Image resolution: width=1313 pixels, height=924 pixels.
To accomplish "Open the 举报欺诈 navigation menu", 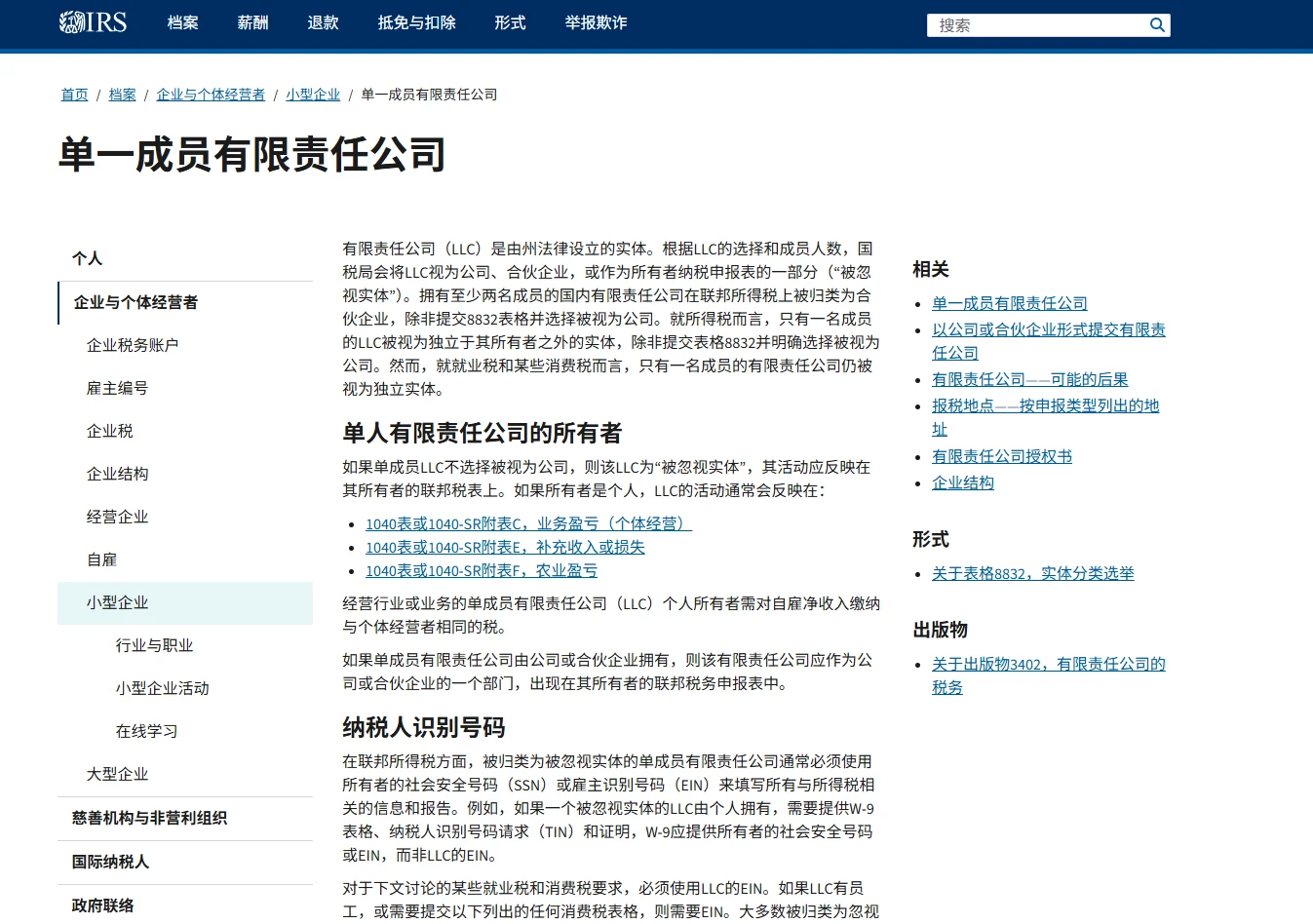I will pyautogui.click(x=597, y=22).
